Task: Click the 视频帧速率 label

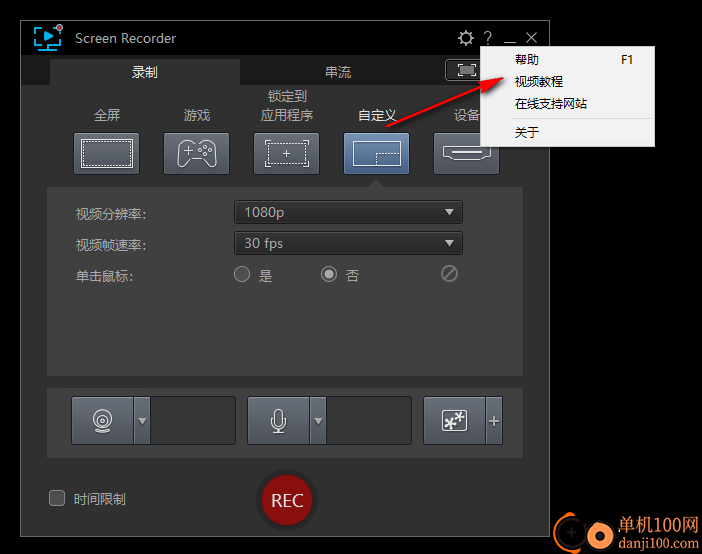Action: click(x=111, y=245)
